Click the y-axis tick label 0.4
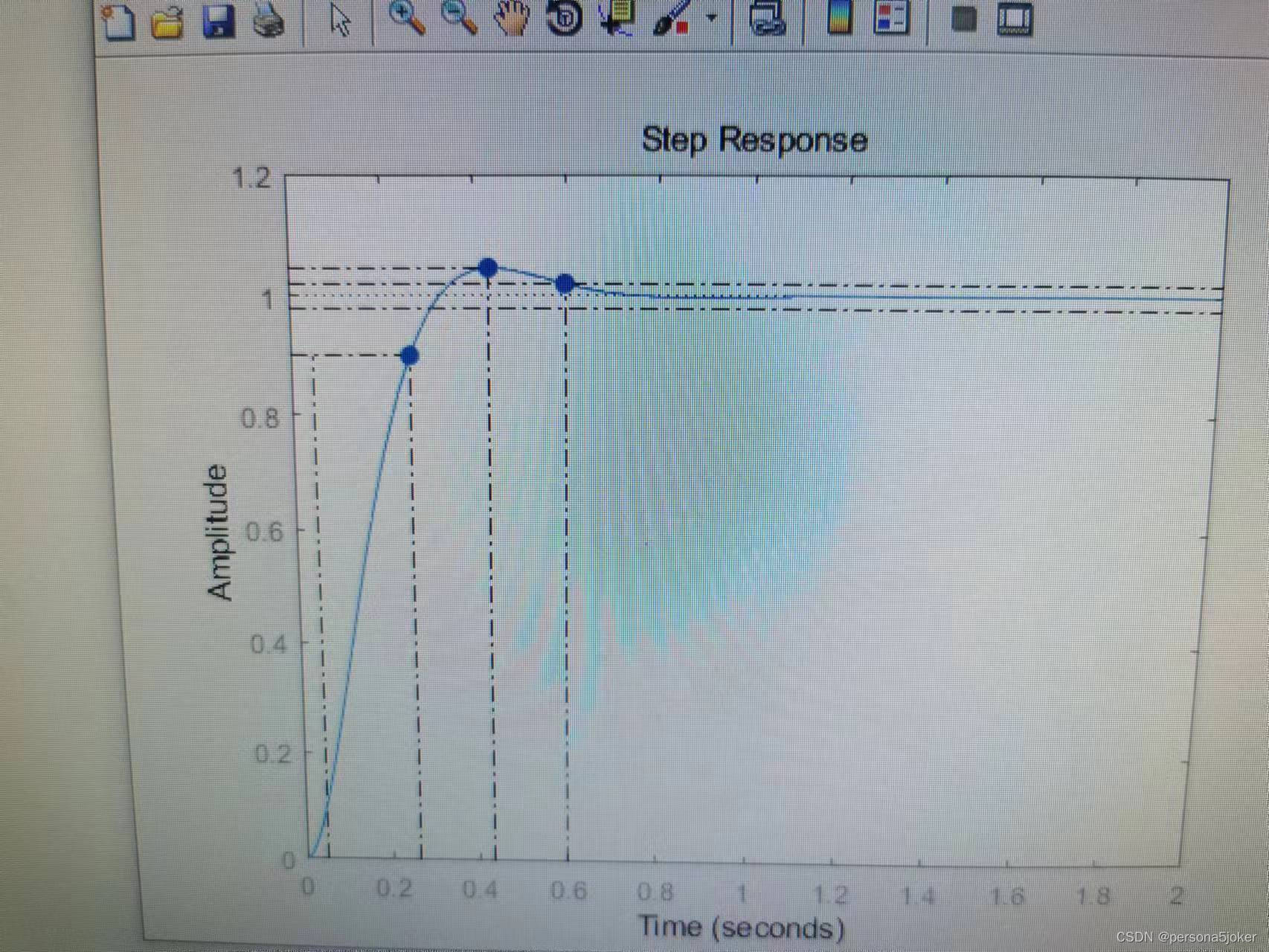This screenshot has height=952, width=1269. [x=269, y=644]
